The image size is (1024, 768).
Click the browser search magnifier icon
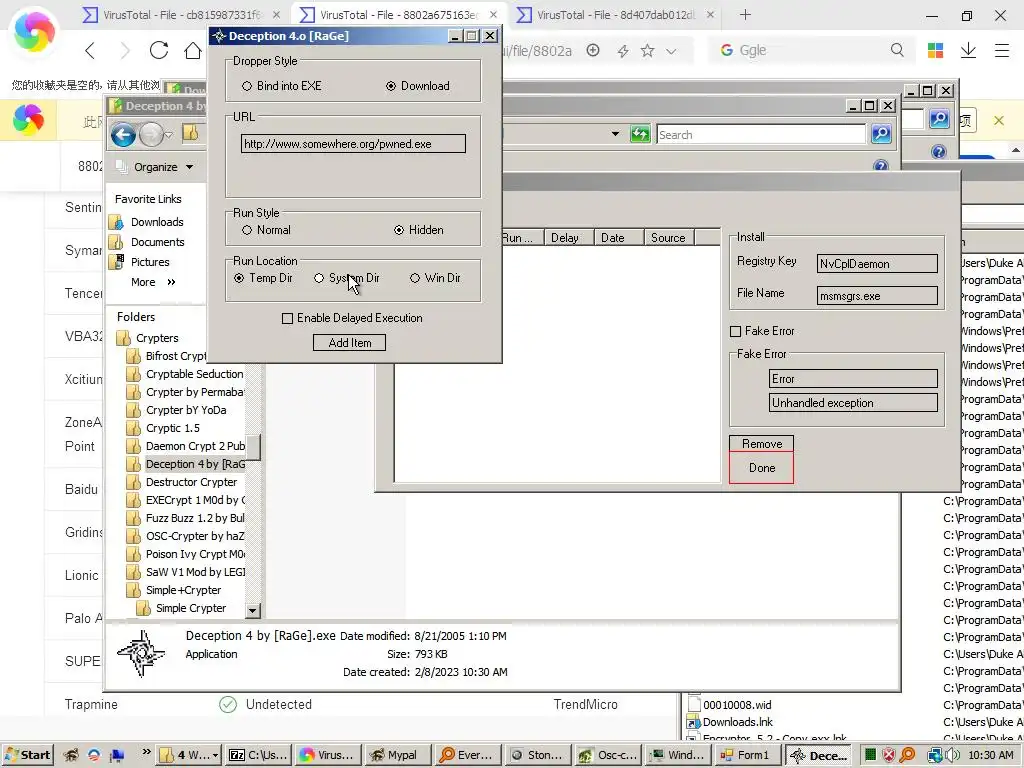point(897,50)
